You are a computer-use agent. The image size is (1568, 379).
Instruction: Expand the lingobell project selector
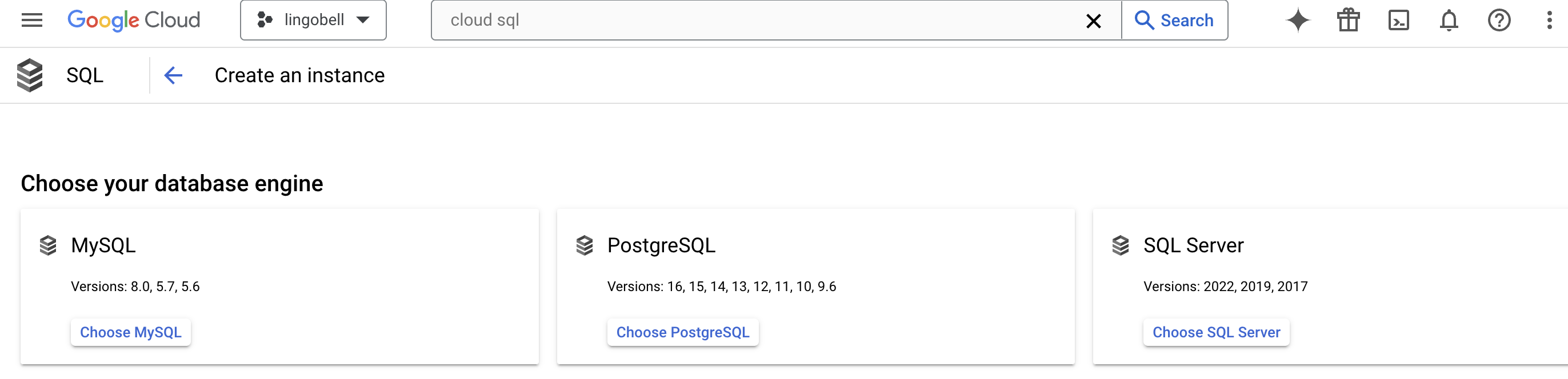pos(313,20)
